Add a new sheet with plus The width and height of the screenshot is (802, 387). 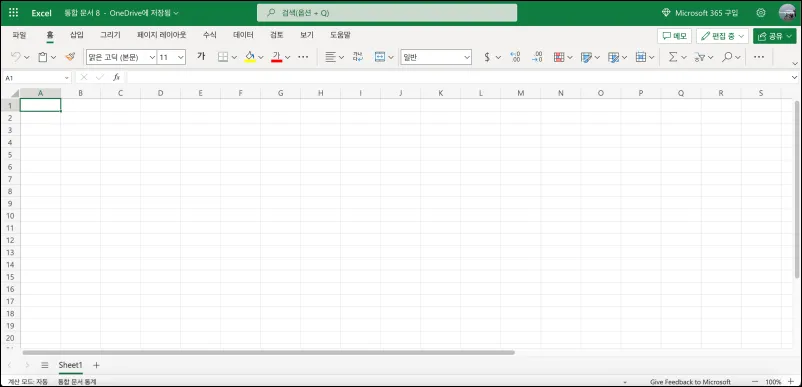pyautogui.click(x=96, y=365)
